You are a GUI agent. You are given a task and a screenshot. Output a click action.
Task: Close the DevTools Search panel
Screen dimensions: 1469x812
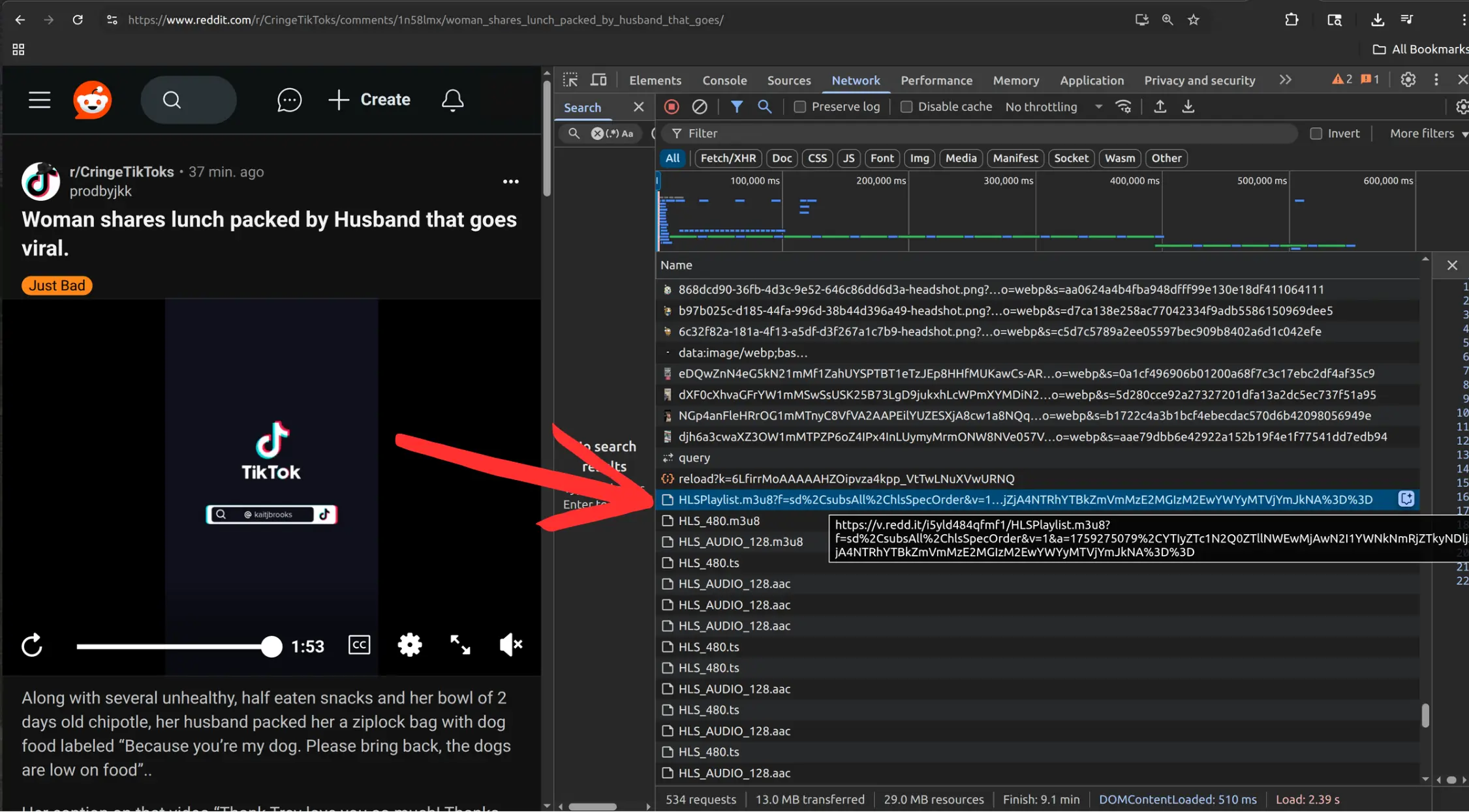pos(638,107)
